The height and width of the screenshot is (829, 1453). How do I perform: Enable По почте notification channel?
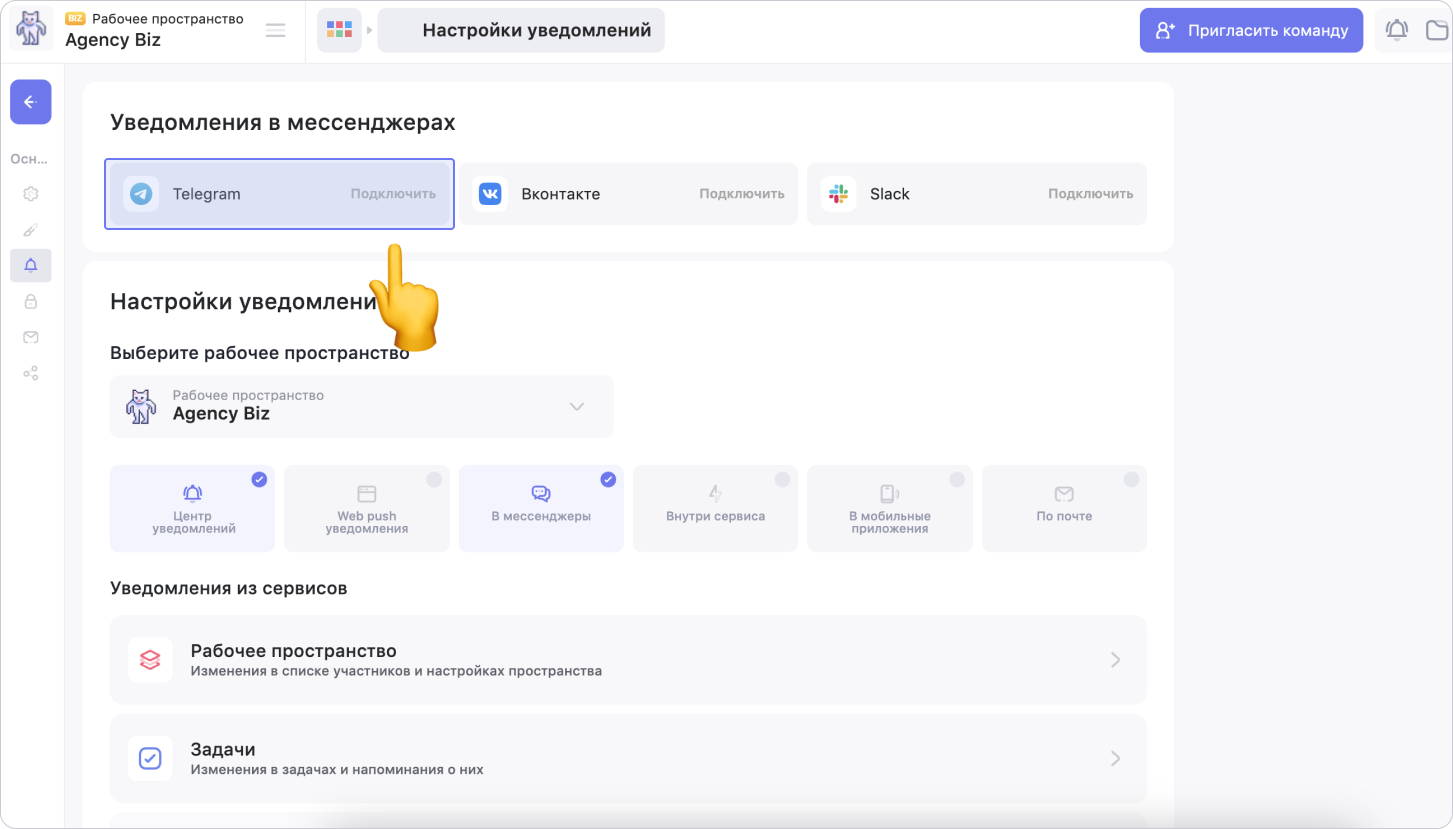(1064, 508)
